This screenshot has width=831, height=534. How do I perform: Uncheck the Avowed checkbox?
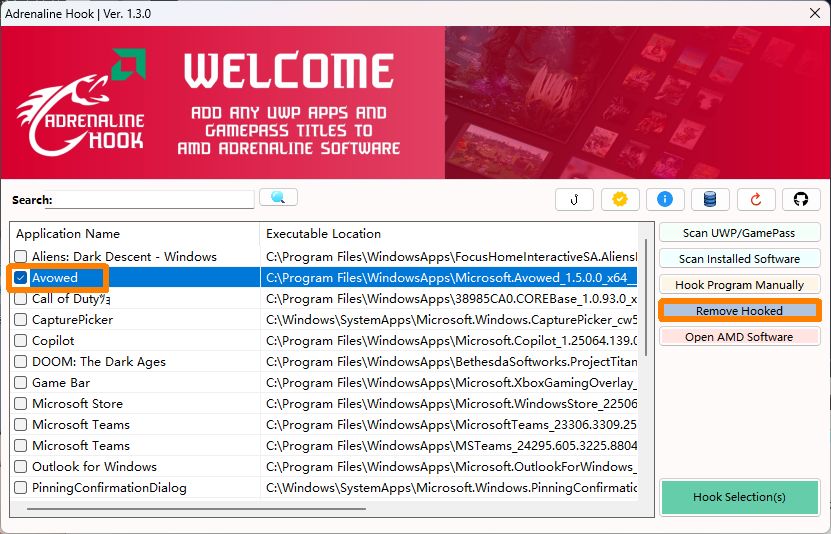coord(21,278)
